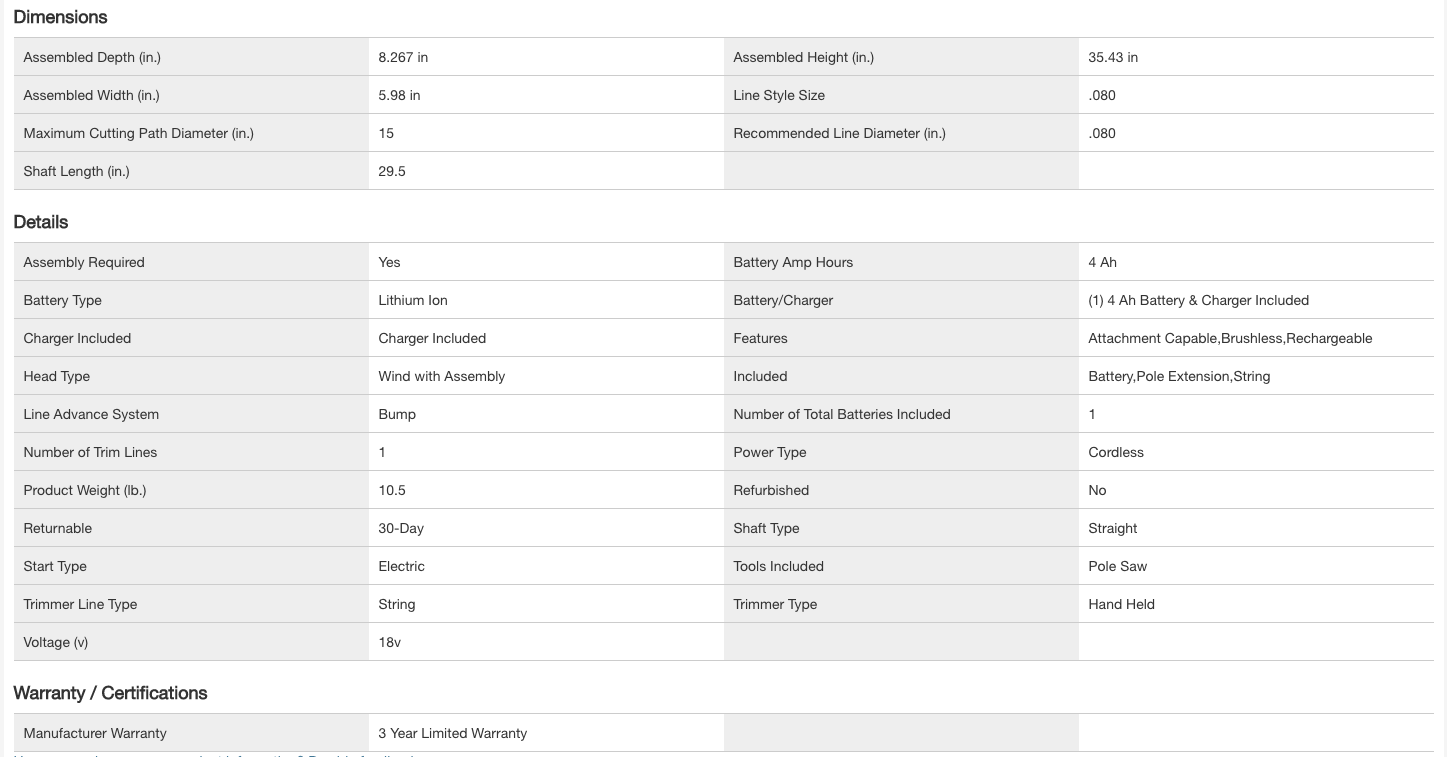Click the Recommended Line Diameter (in.) label
This screenshot has width=1447, height=757.
tap(839, 134)
